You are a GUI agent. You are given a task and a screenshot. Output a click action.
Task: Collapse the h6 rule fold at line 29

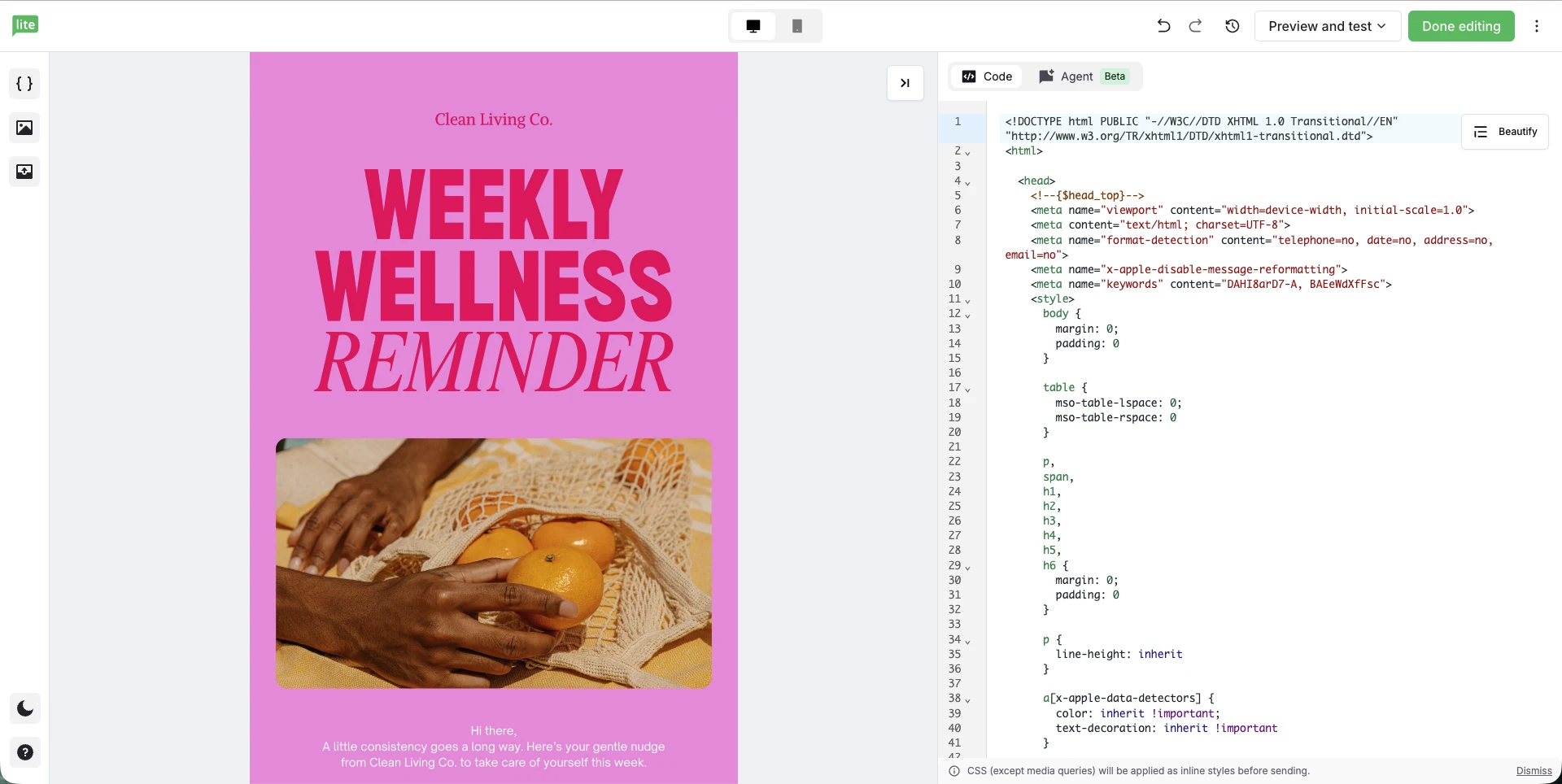(967, 567)
